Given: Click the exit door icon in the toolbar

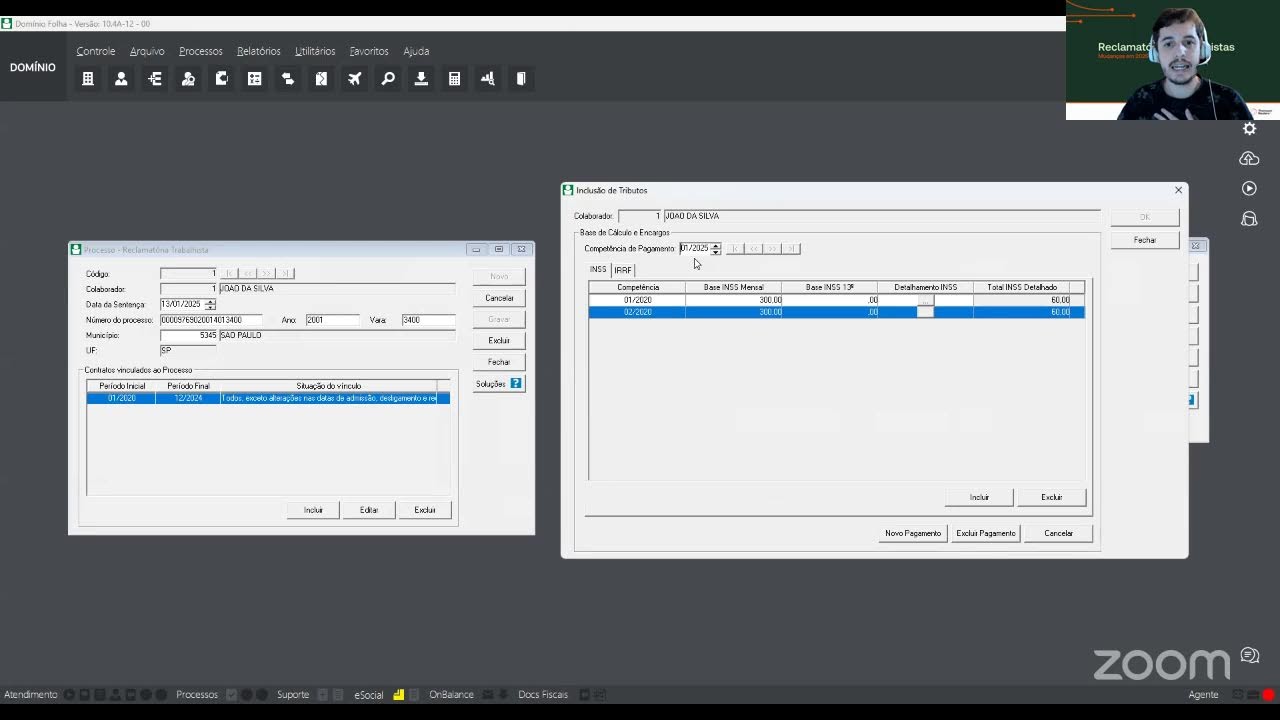Looking at the screenshot, I should pyautogui.click(x=521, y=79).
